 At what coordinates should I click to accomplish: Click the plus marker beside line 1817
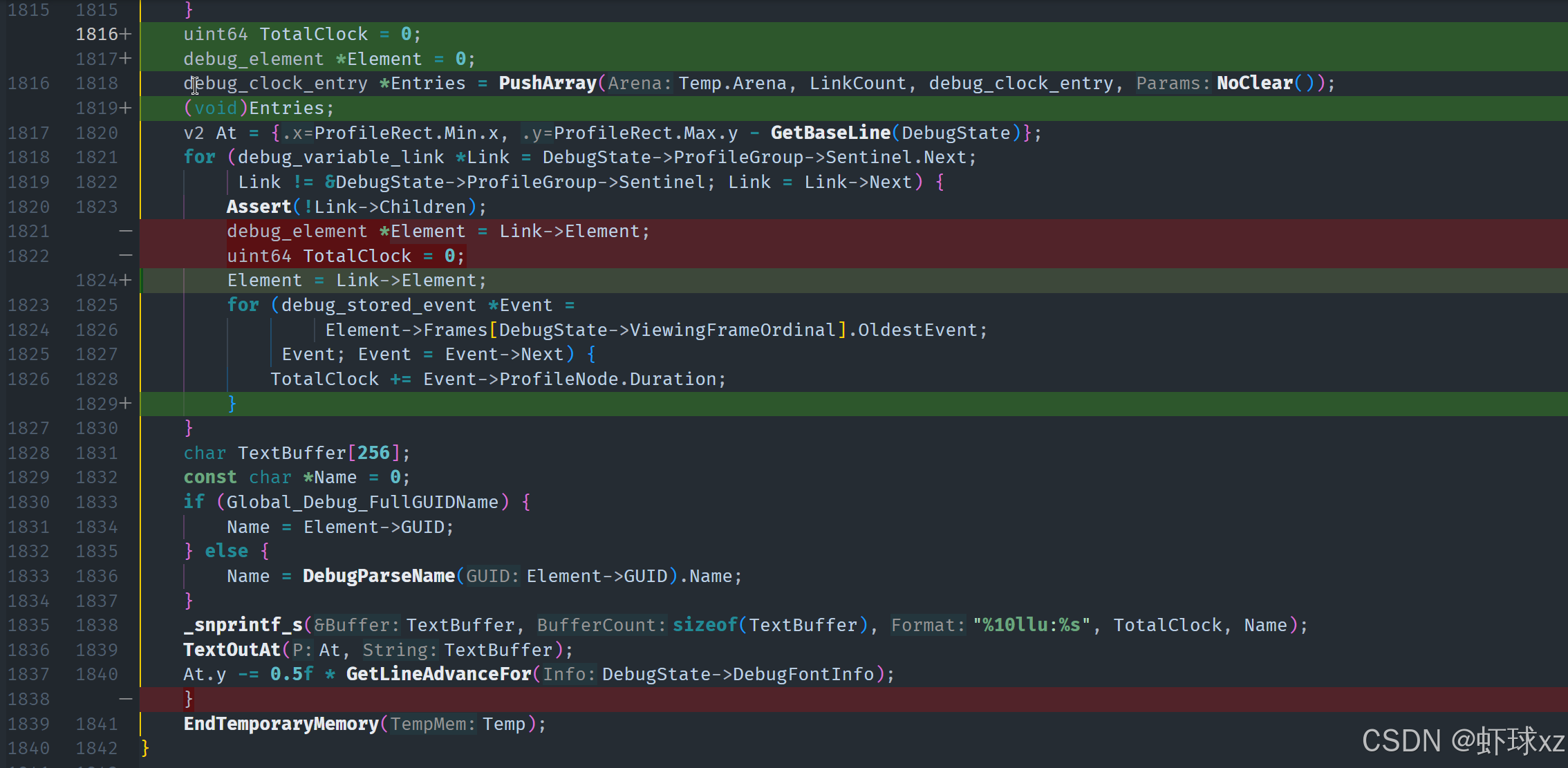click(125, 59)
